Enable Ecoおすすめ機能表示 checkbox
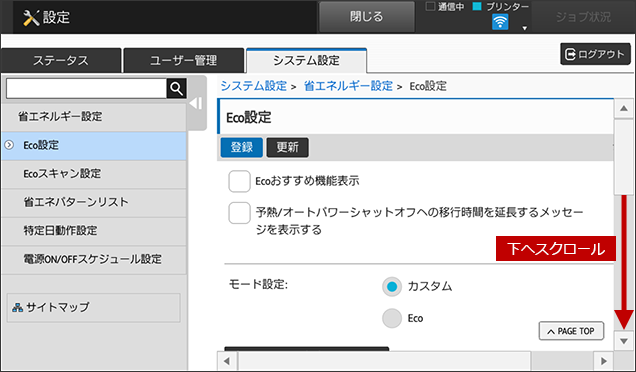Image resolution: width=636 pixels, height=372 pixels. pos(239,181)
